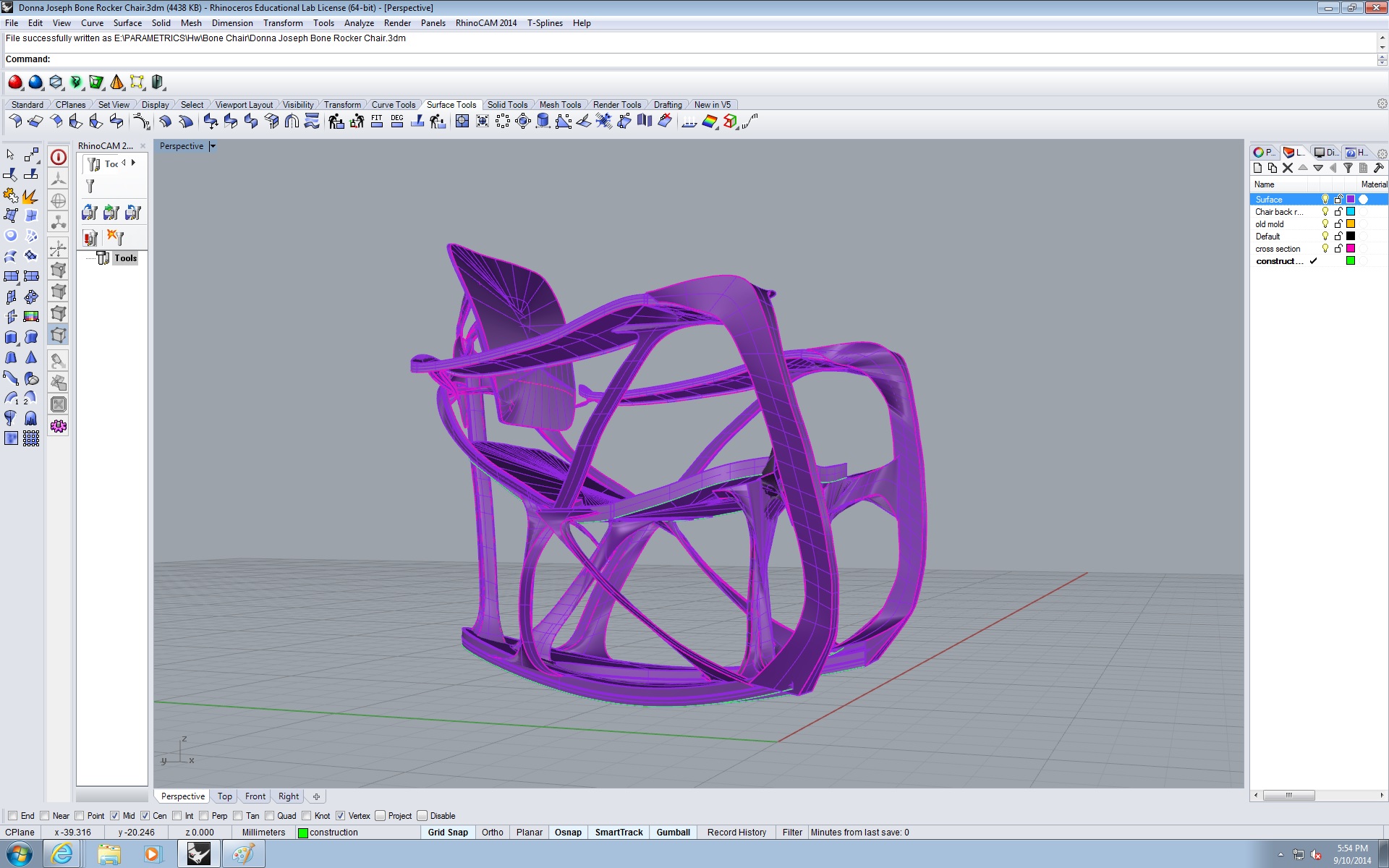This screenshot has height=868, width=1389.
Task: Toggle the End osnap checkbox
Action: (12, 816)
